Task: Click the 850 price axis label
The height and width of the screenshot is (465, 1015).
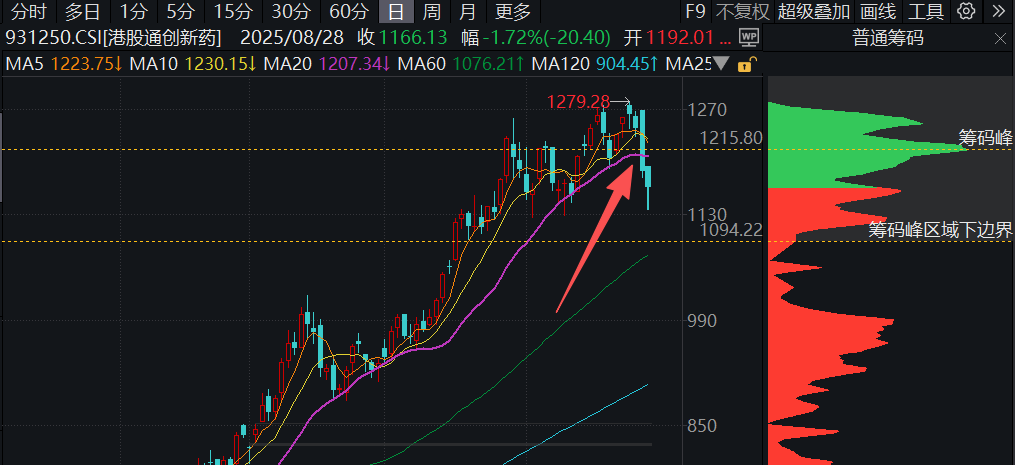Action: [703, 425]
